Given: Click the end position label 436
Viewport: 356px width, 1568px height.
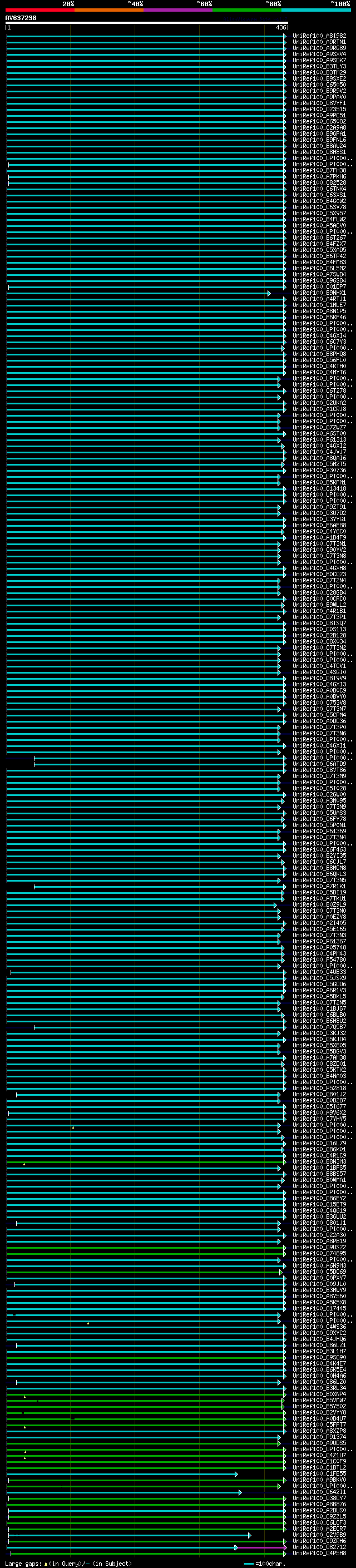Looking at the screenshot, I should click(280, 27).
